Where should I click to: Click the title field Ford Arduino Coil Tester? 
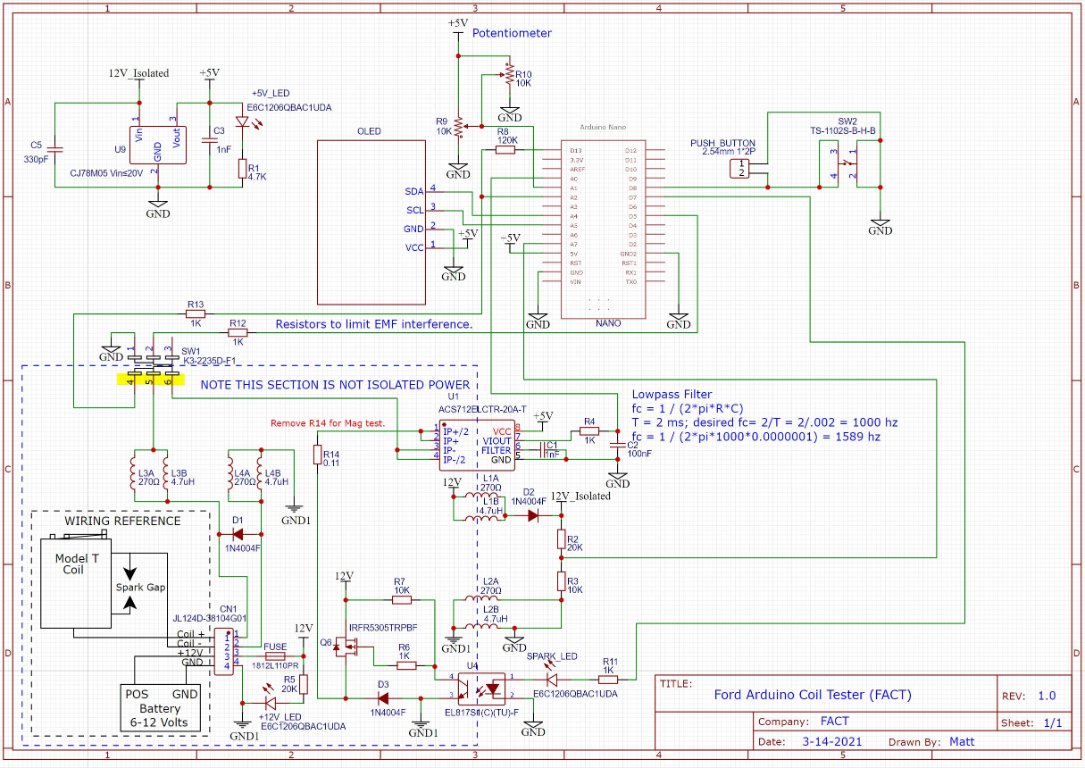pyautogui.click(x=812, y=694)
